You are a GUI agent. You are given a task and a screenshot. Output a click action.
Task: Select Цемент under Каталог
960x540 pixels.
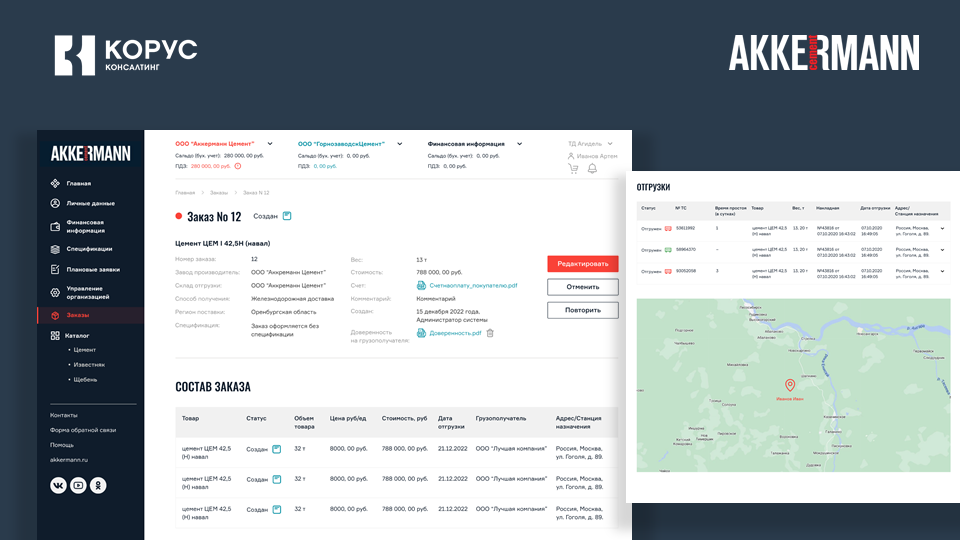pyautogui.click(x=84, y=350)
